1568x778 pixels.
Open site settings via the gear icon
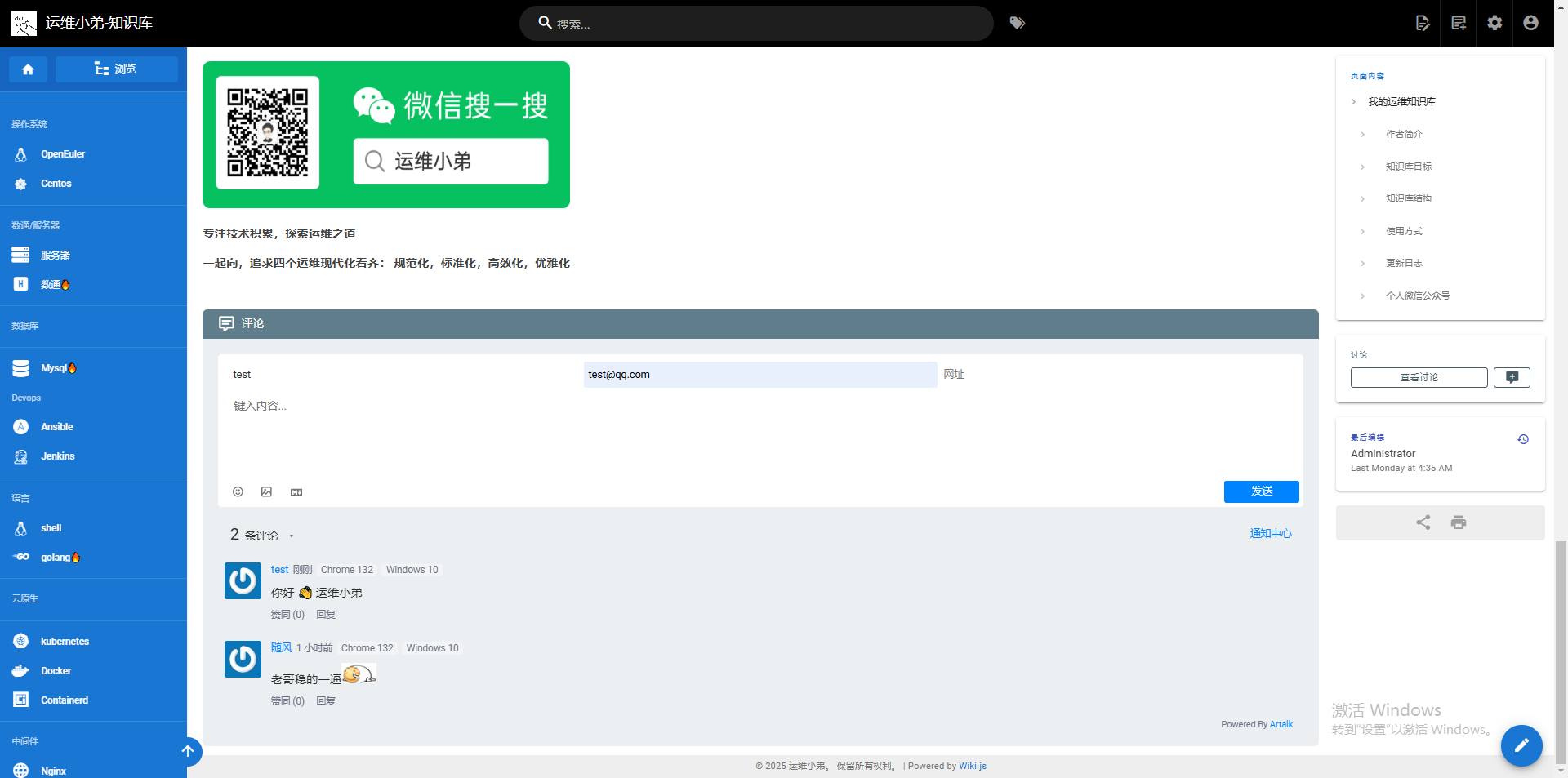(x=1494, y=23)
